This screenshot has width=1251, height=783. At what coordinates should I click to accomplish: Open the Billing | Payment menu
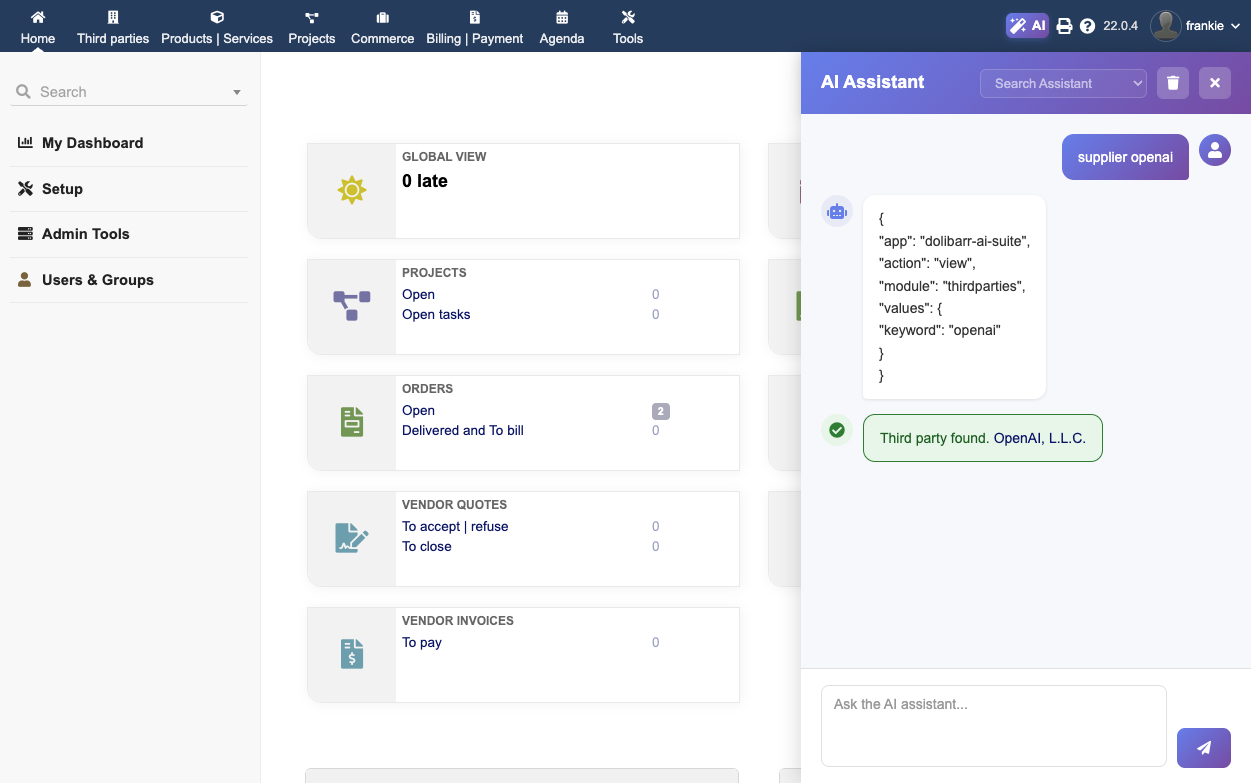coord(475,27)
